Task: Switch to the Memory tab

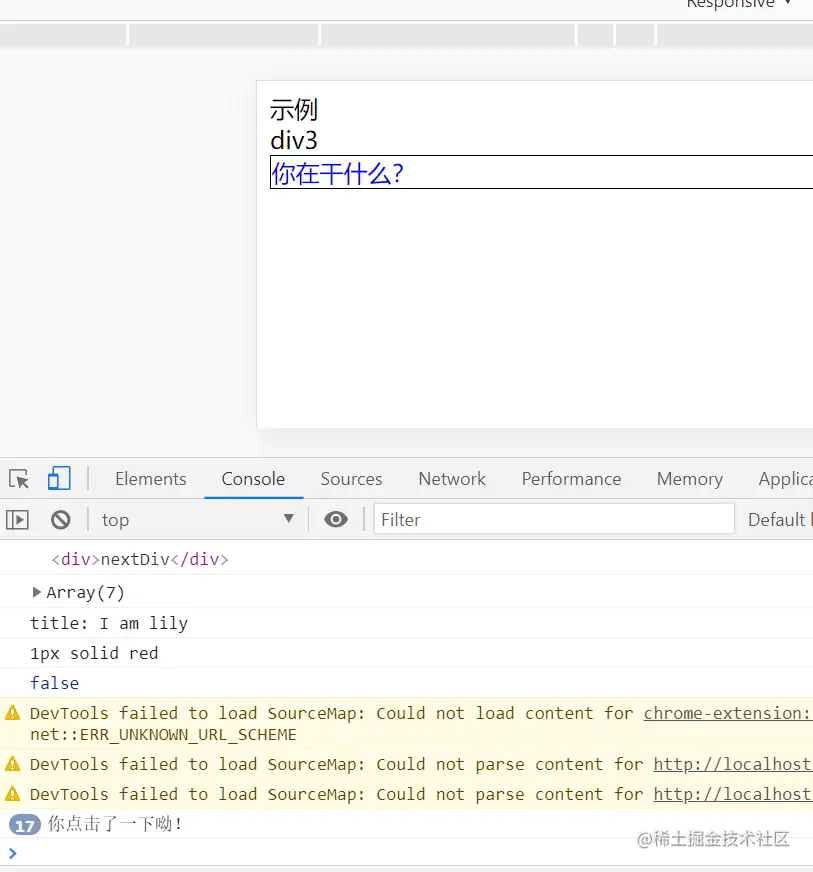Action: pyautogui.click(x=690, y=479)
